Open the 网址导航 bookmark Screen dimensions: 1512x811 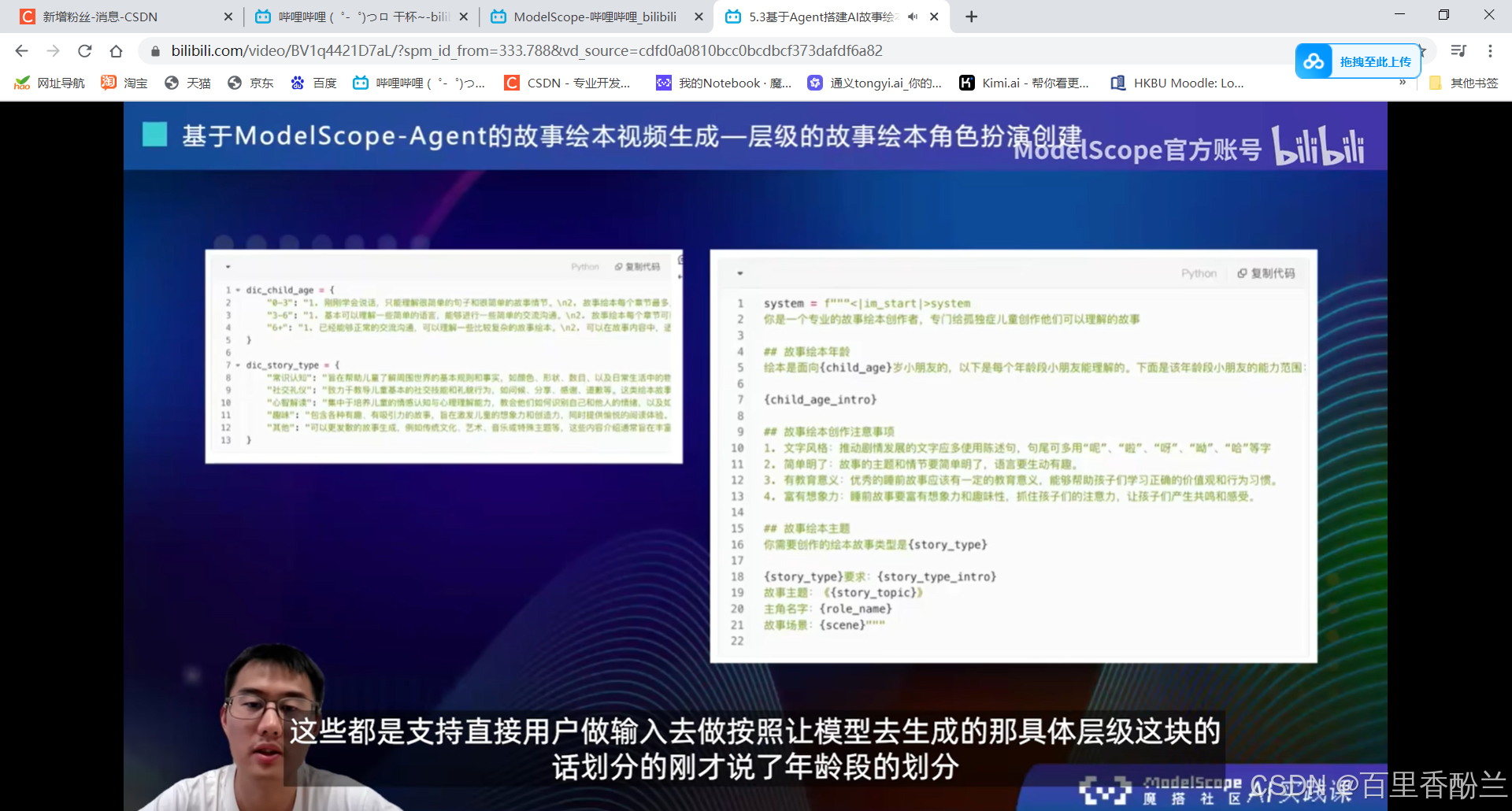(x=50, y=83)
